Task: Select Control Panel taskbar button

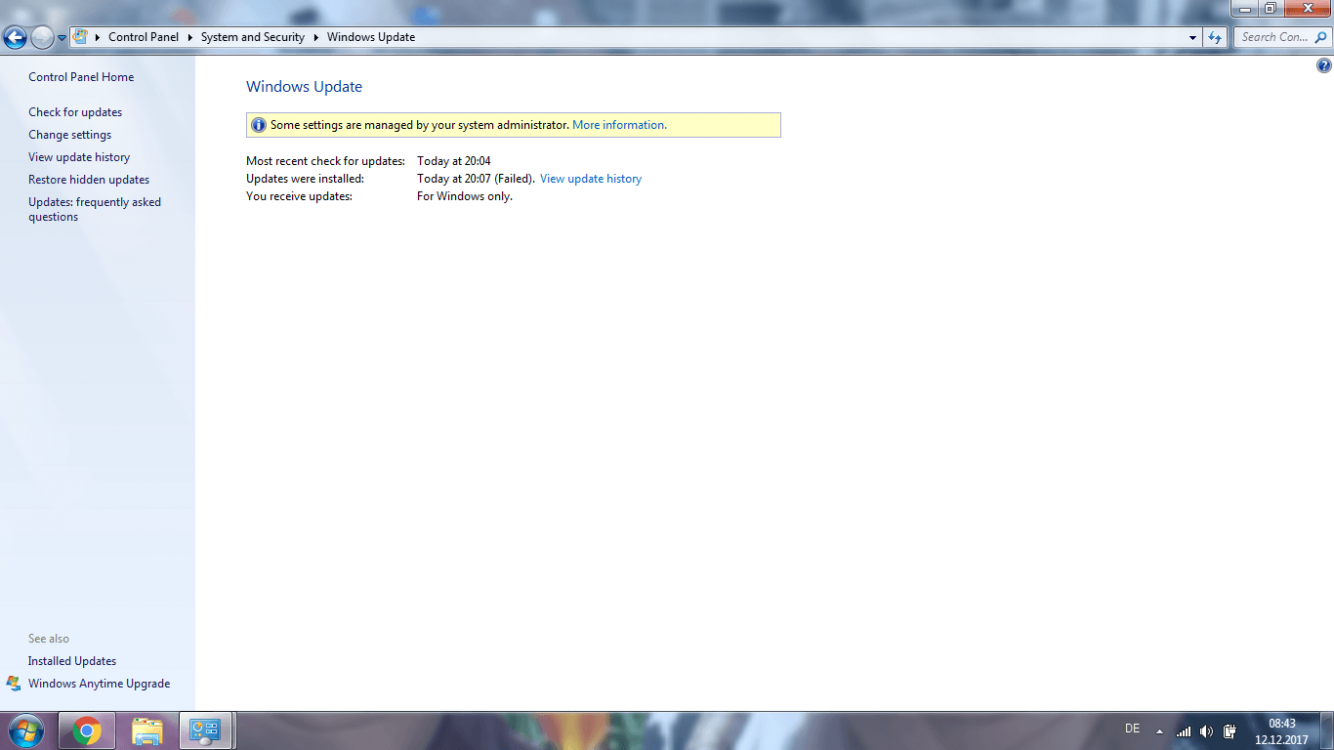Action: pos(206,731)
